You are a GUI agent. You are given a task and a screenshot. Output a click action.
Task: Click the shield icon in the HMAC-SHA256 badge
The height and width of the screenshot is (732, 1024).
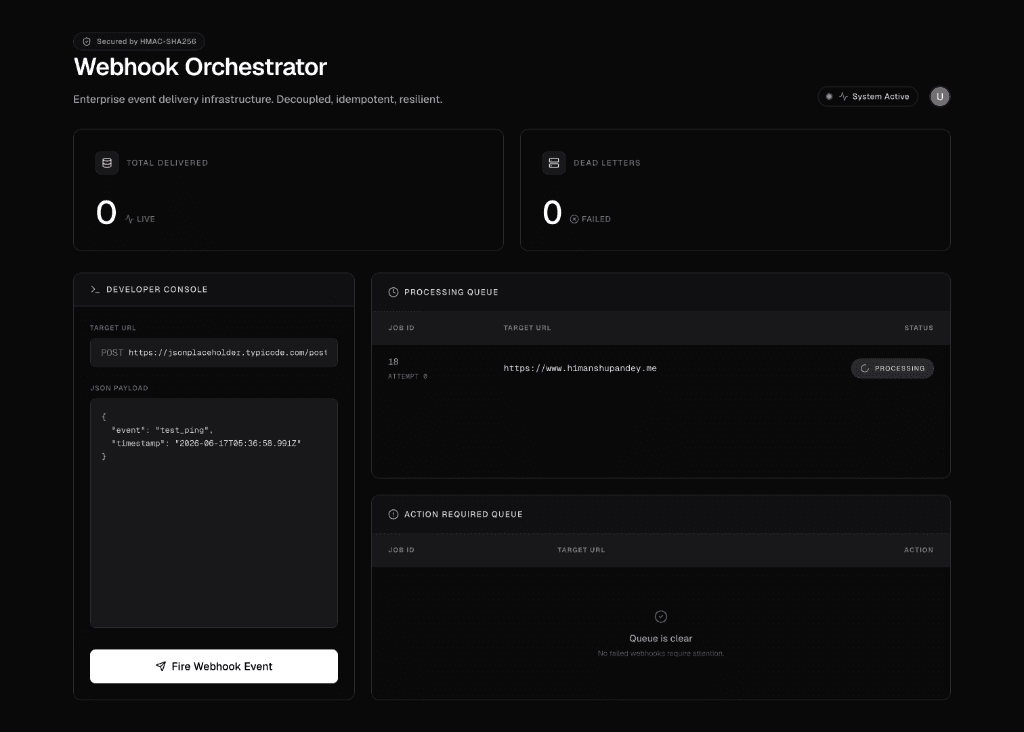pos(86,42)
